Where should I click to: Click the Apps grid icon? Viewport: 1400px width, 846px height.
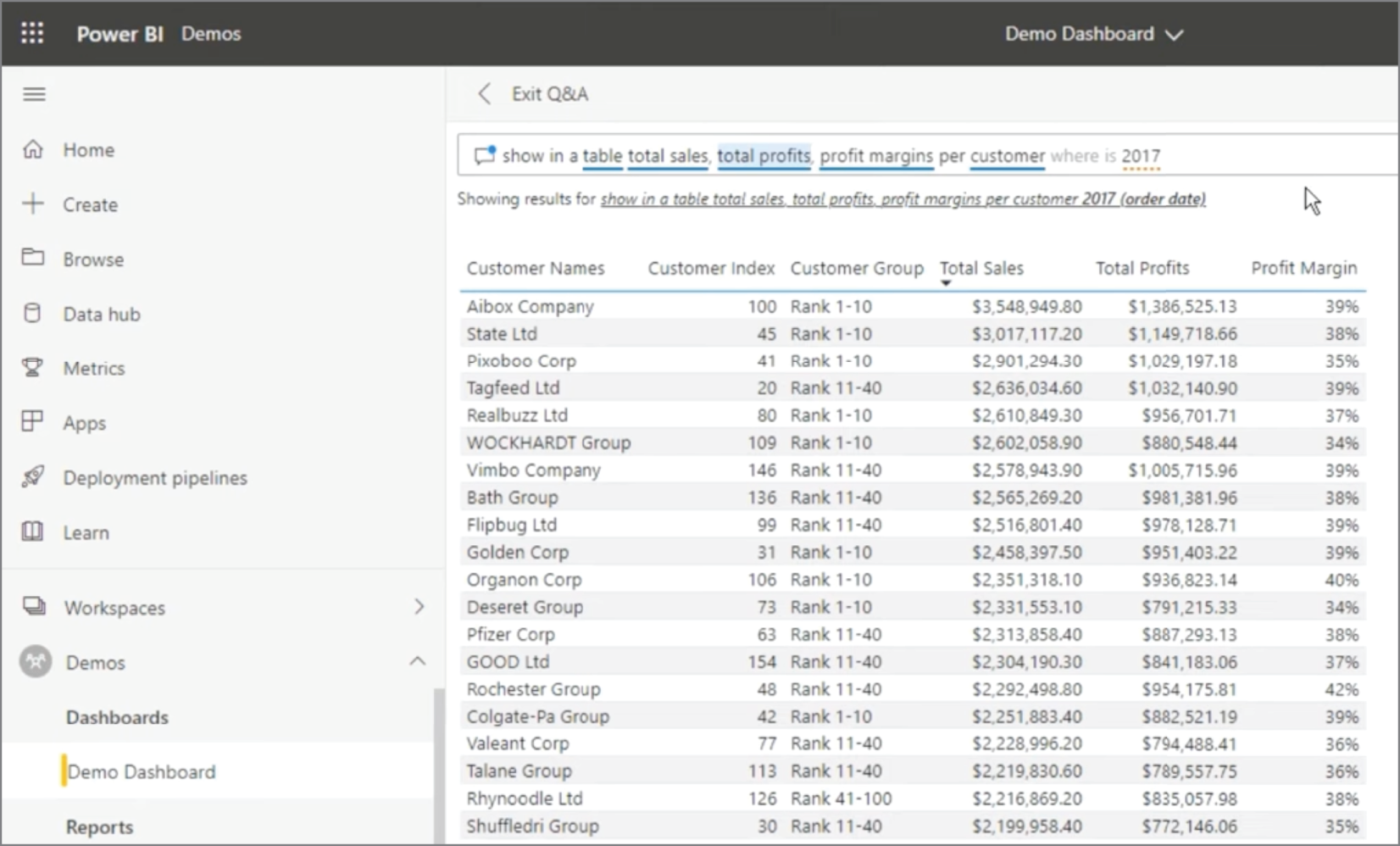click(x=33, y=422)
